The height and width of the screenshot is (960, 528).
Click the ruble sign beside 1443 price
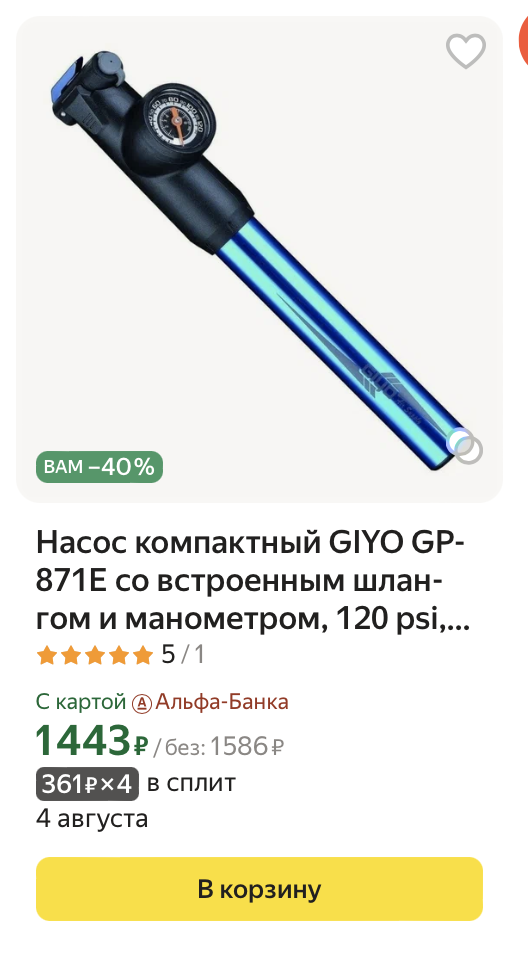pyautogui.click(x=141, y=744)
